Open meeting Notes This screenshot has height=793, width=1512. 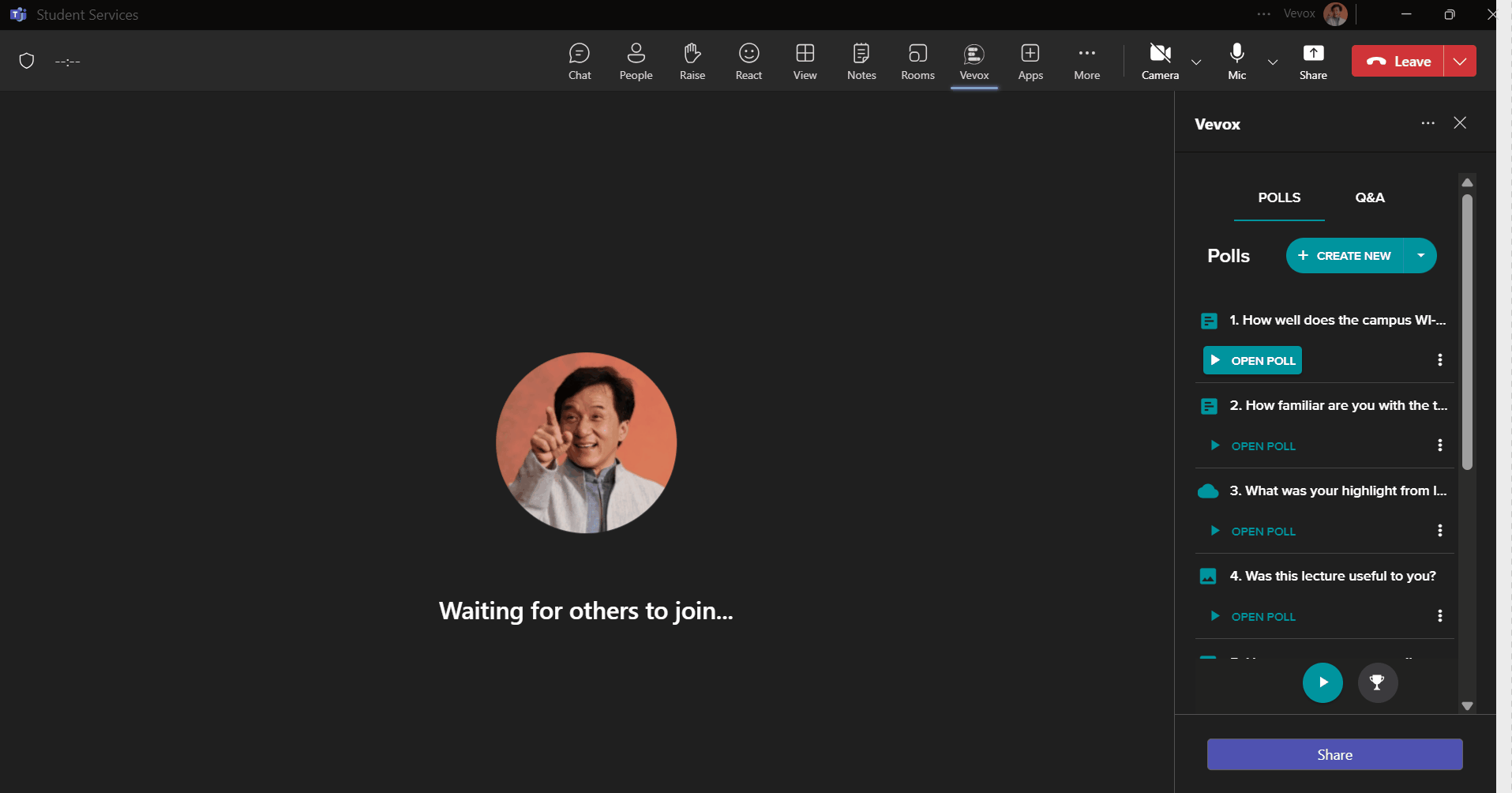861,61
